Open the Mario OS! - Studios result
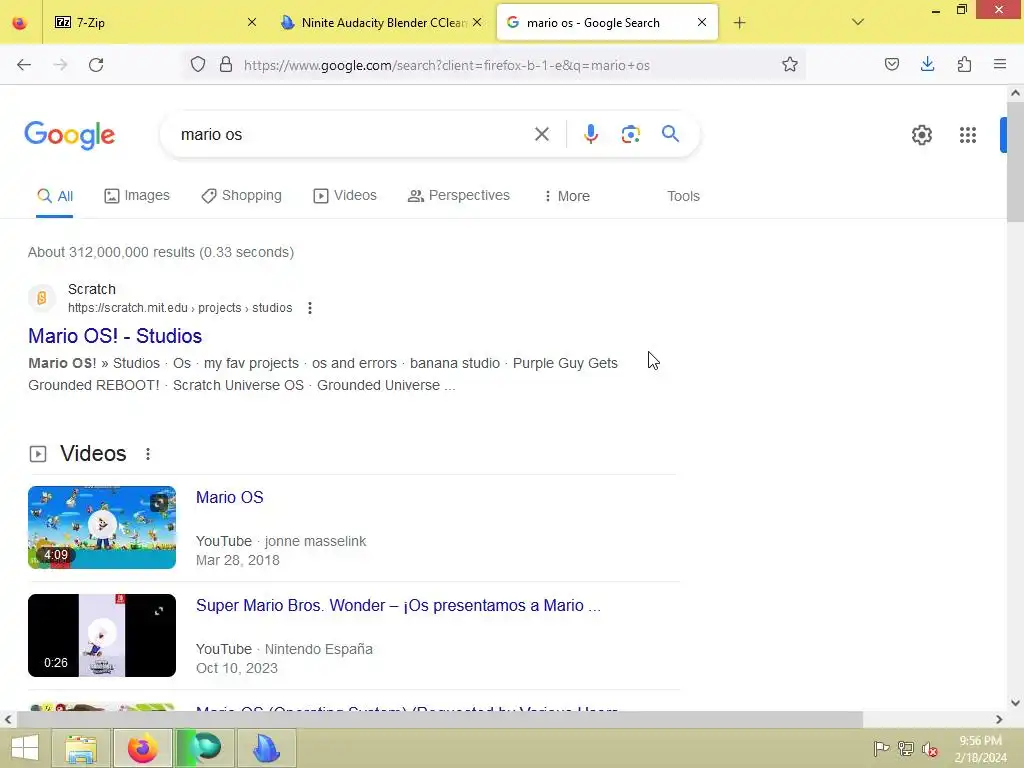This screenshot has height=768, width=1024. 115,336
